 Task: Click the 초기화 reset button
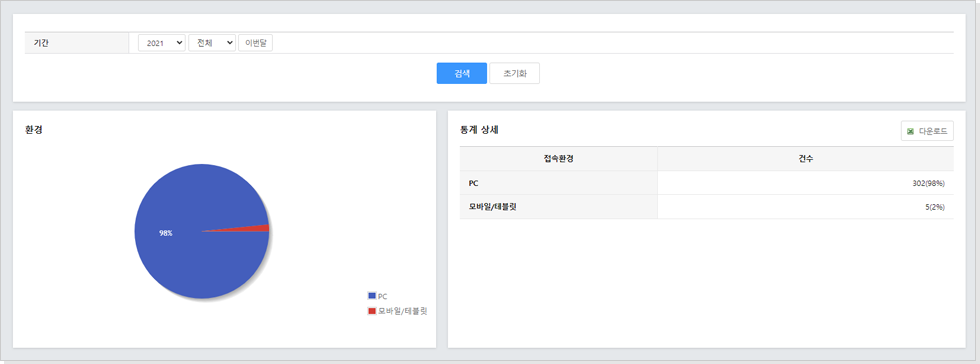[x=514, y=73]
